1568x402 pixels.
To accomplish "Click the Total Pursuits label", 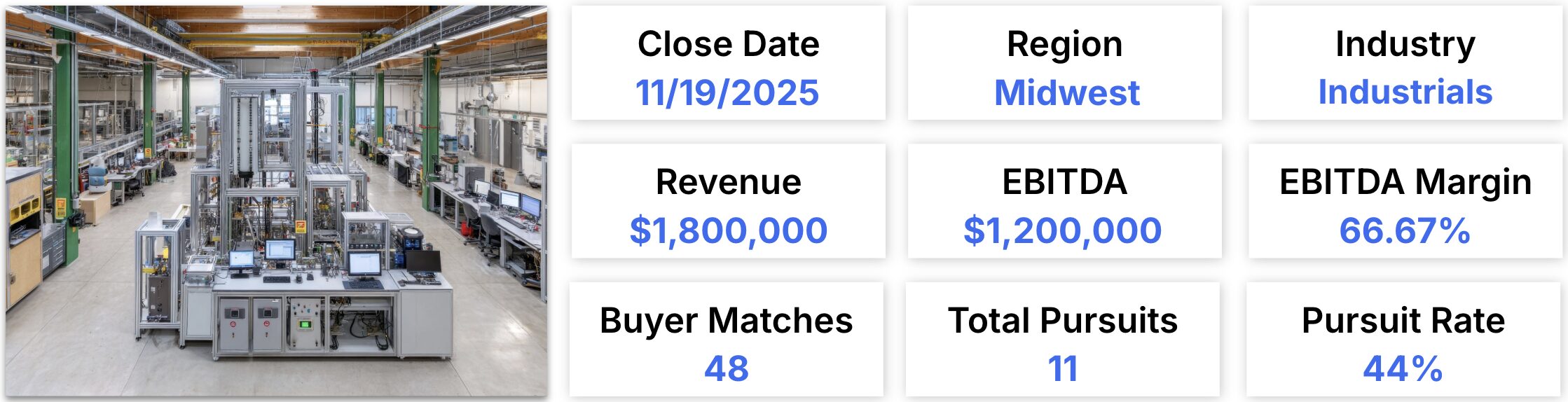I will coord(1062,321).
